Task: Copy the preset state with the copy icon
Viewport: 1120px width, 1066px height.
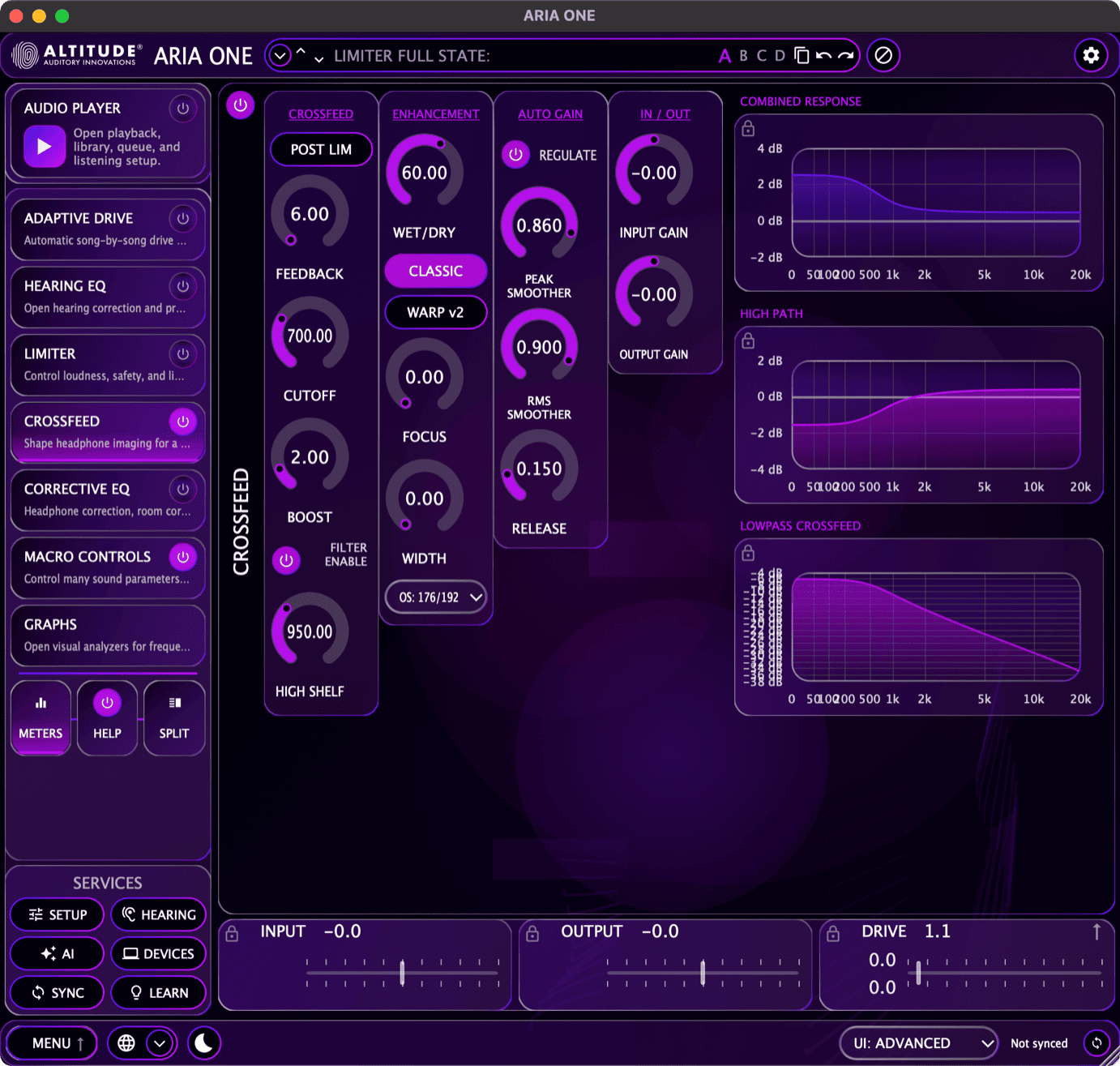Action: [802, 55]
